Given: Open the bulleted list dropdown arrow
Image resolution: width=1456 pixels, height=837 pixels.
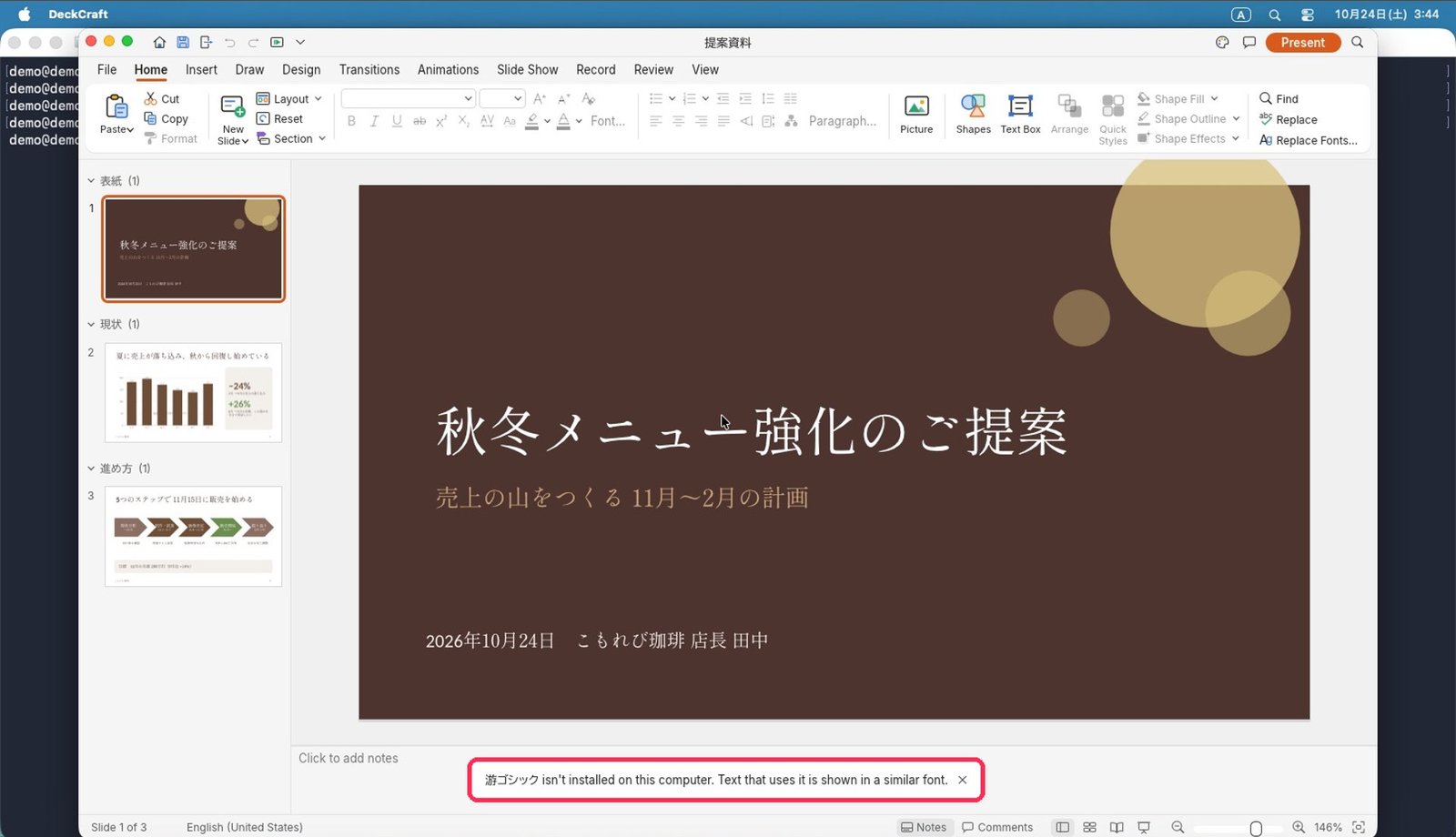Looking at the screenshot, I should tap(672, 98).
